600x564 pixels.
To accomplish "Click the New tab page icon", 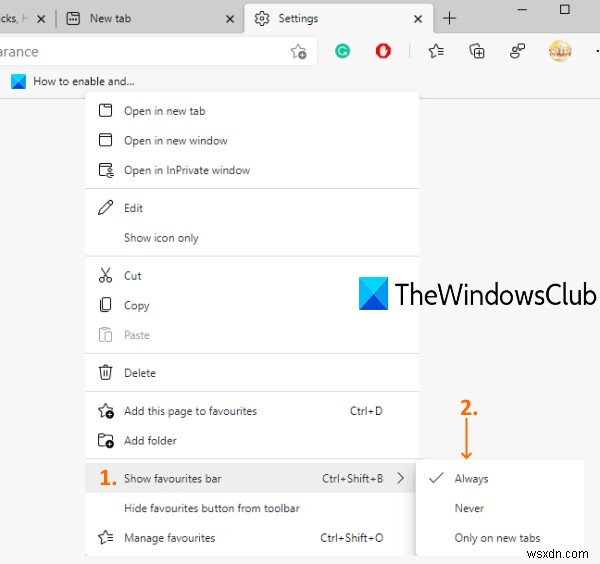I will click(73, 18).
